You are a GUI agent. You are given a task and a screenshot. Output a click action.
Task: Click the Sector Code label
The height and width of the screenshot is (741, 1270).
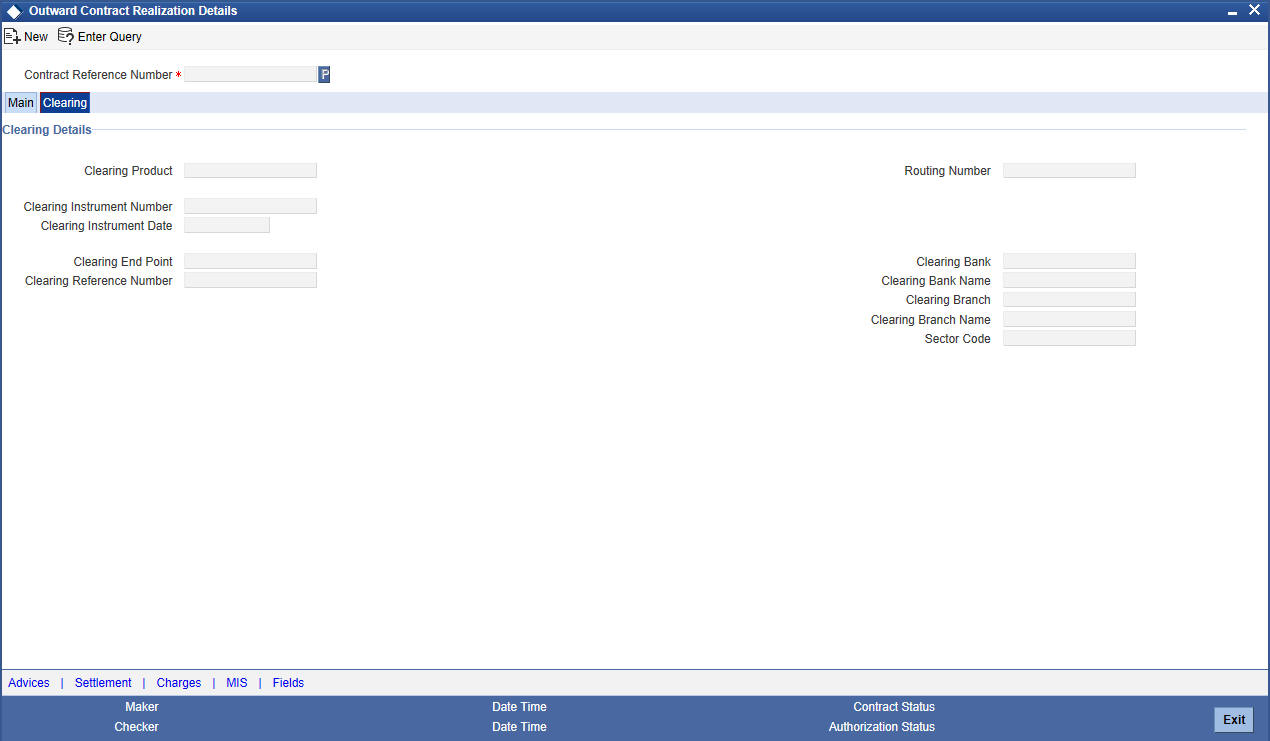[x=958, y=339]
